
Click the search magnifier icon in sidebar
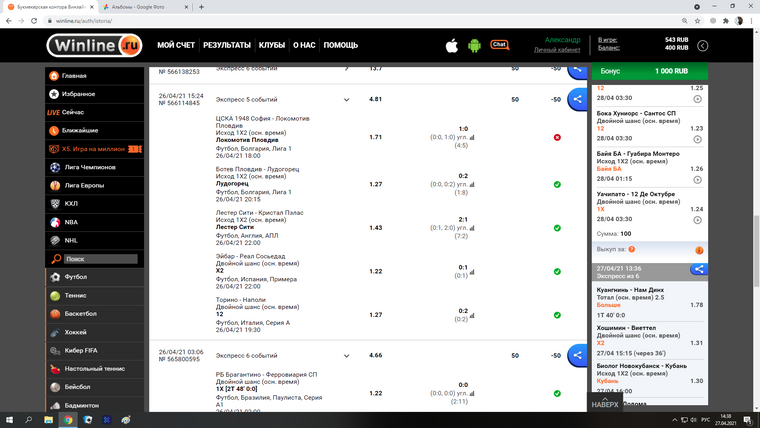56,259
